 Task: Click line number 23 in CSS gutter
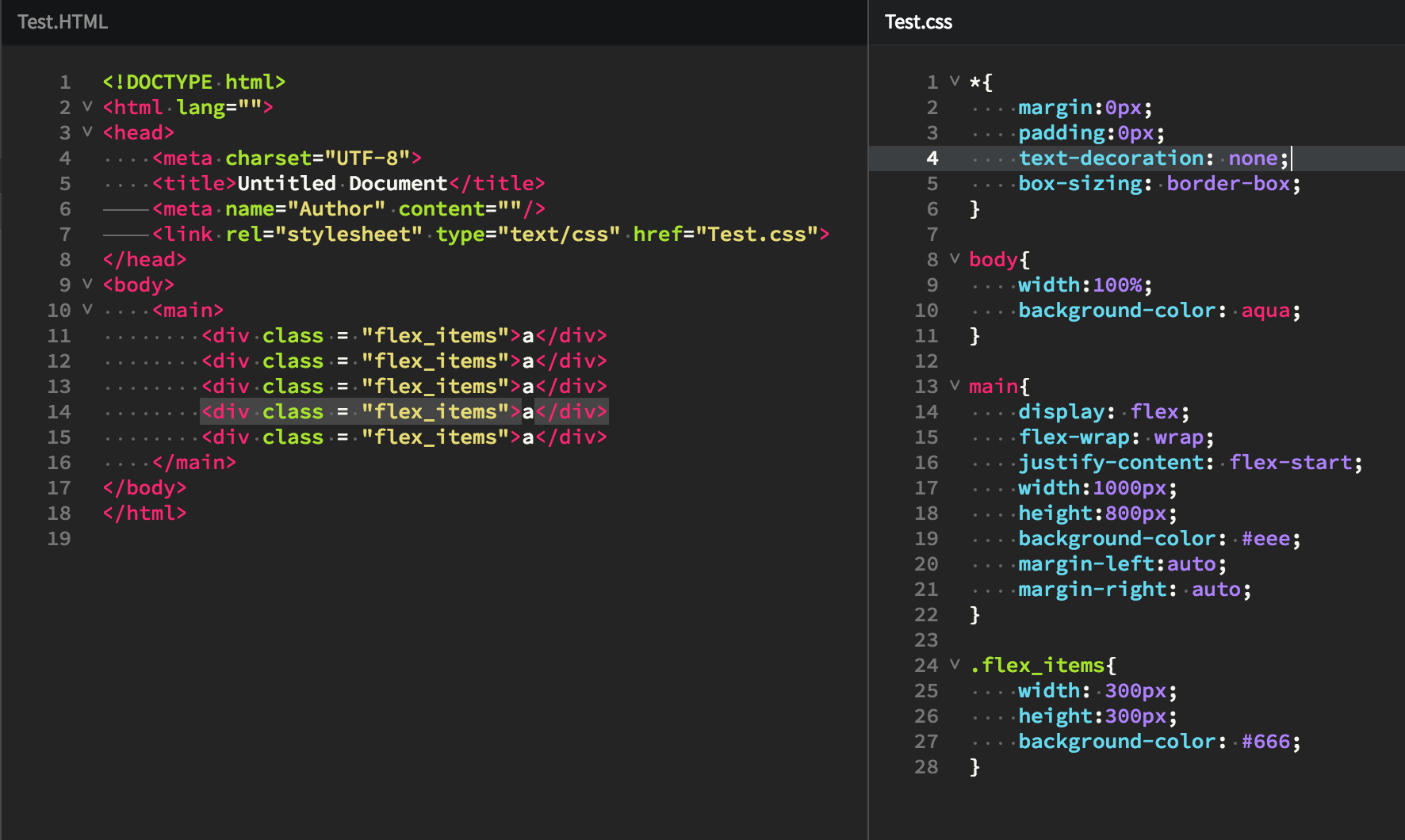926,640
